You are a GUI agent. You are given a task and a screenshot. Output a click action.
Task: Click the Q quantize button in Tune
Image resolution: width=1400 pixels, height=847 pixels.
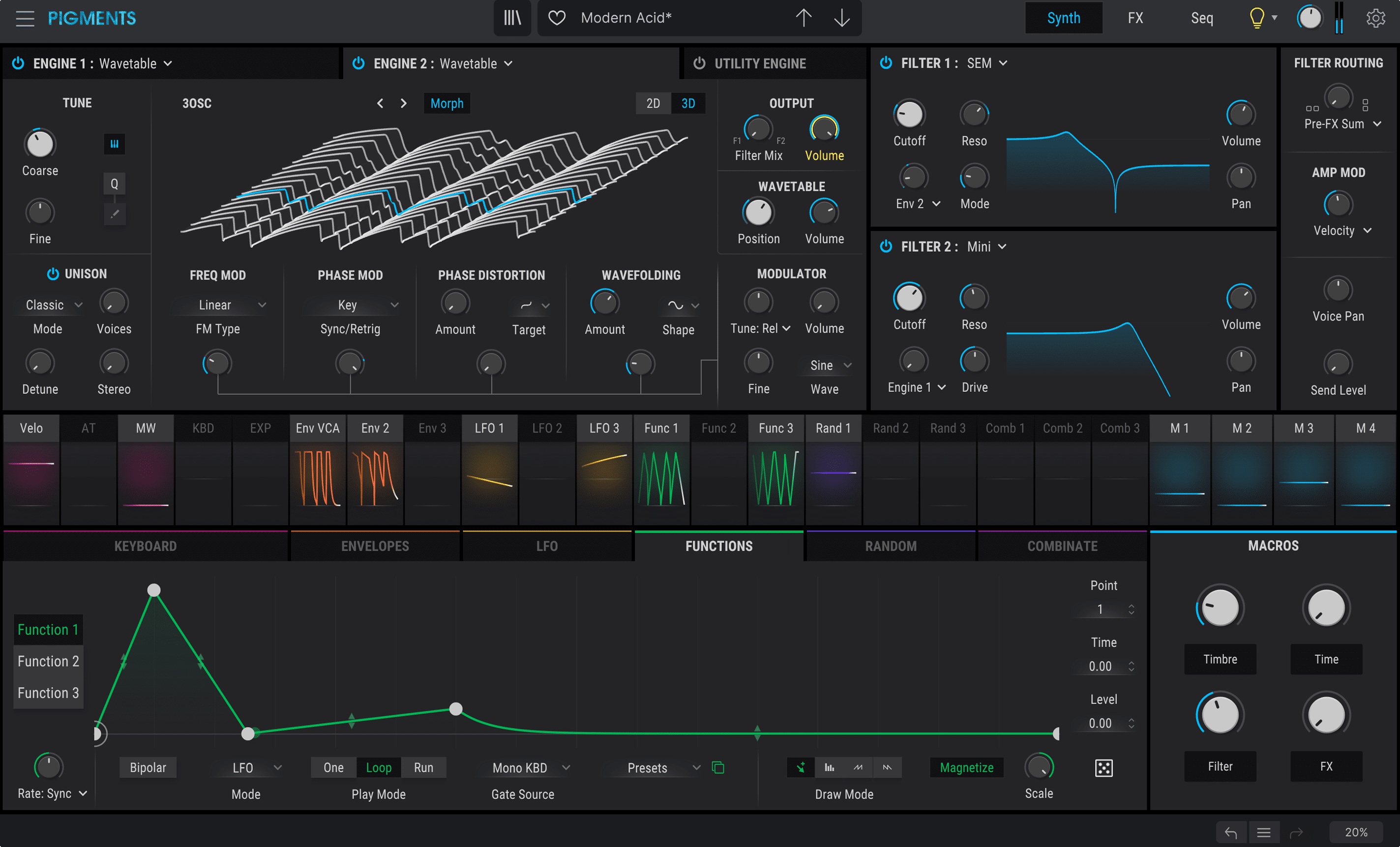[114, 183]
